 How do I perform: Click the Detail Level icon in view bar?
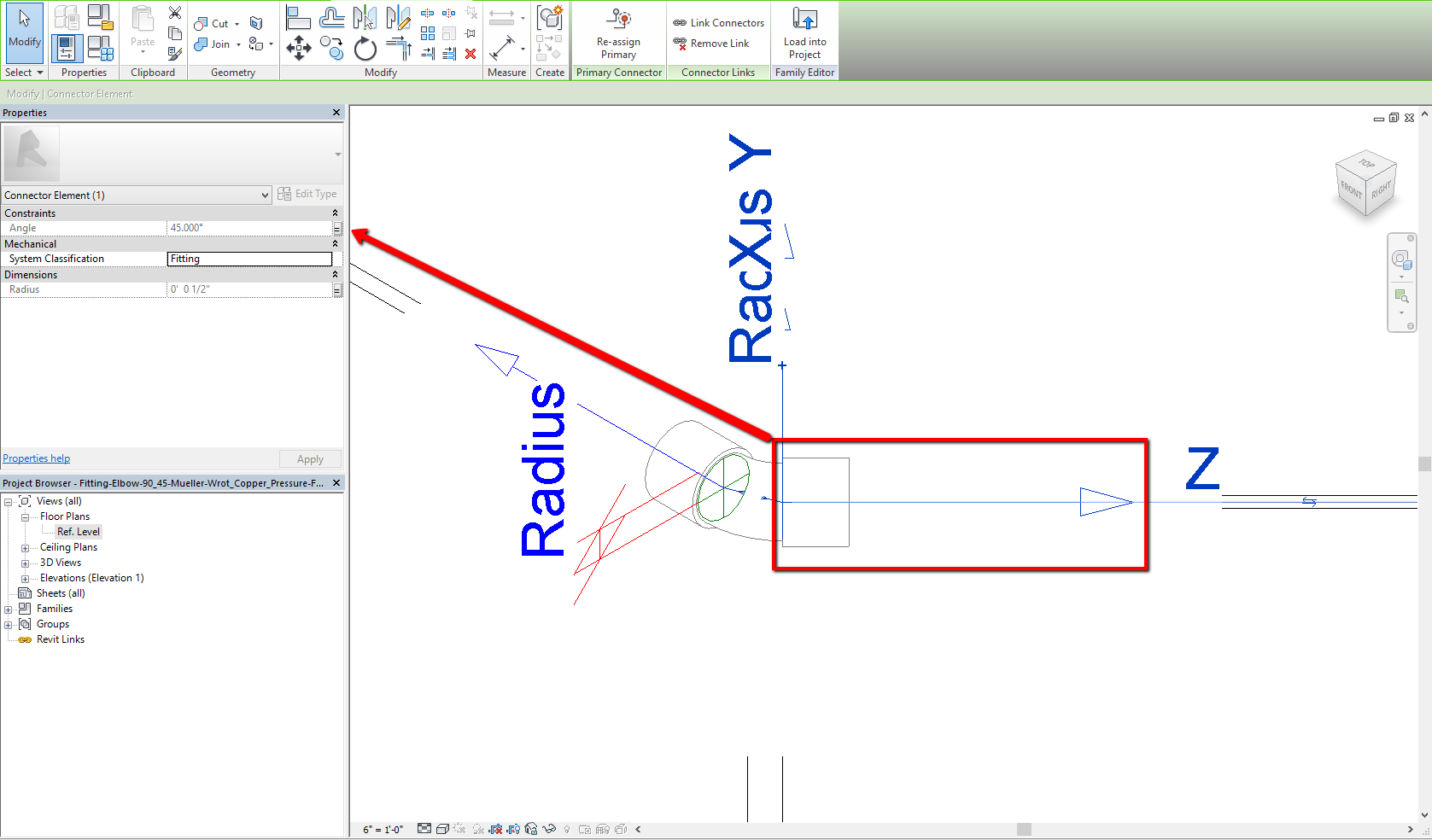pos(424,829)
